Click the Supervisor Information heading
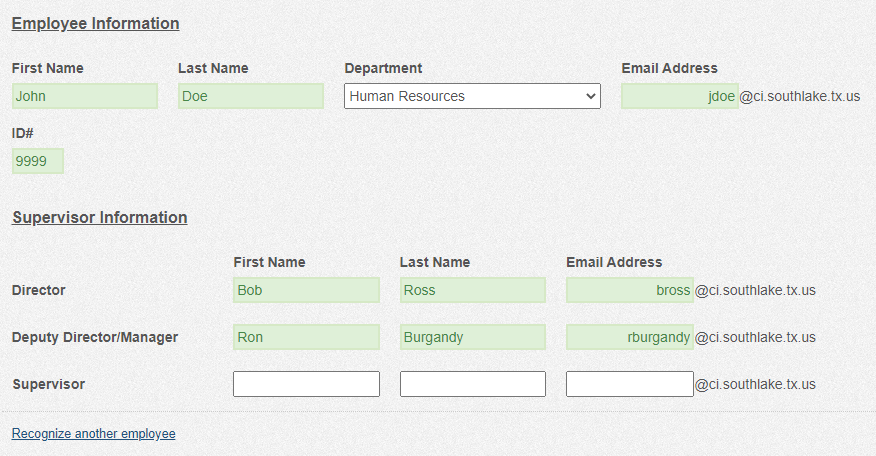 [x=99, y=217]
